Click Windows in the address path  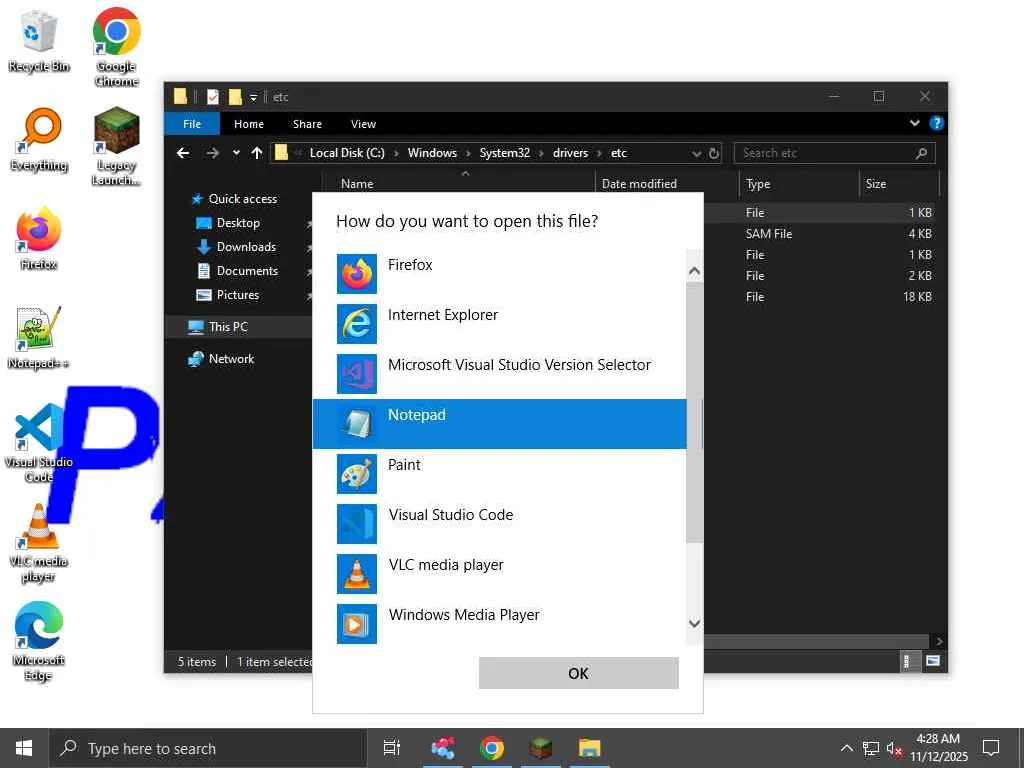pyautogui.click(x=432, y=153)
